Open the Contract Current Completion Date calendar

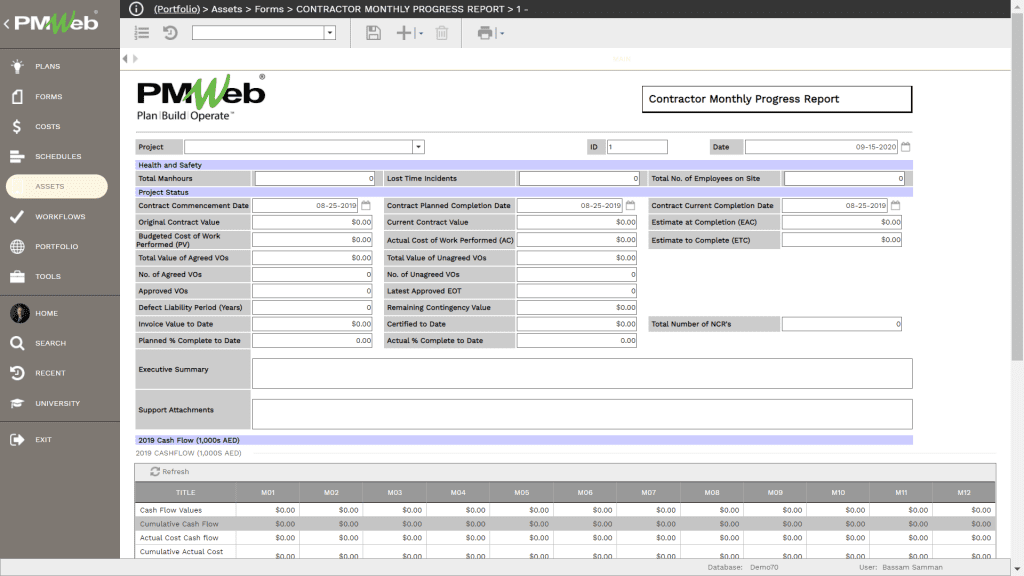[x=893, y=203]
